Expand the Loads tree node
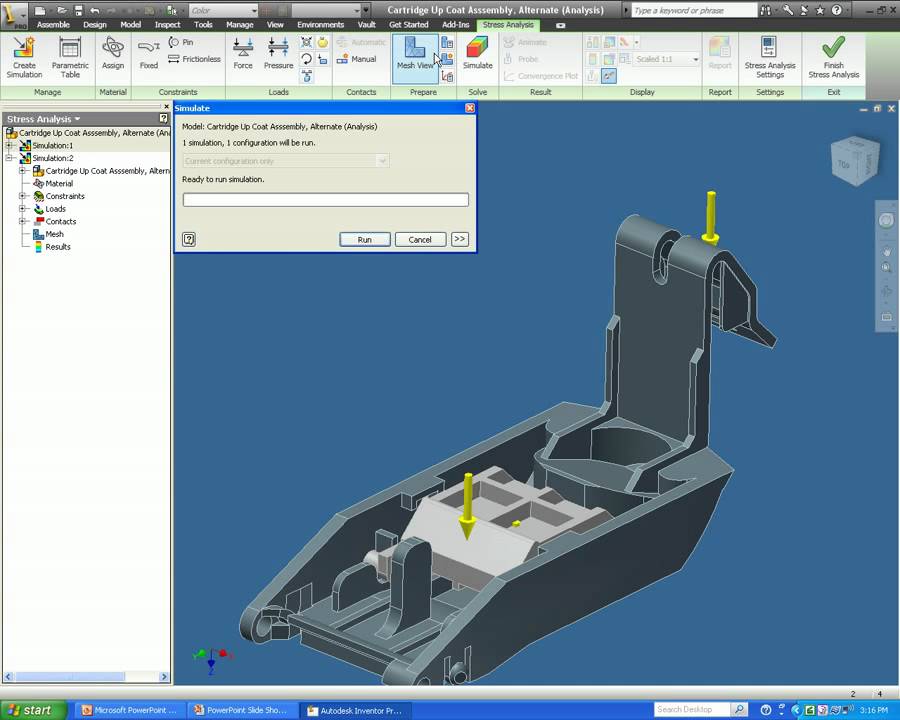Screen dimensions: 900x720 [22, 208]
